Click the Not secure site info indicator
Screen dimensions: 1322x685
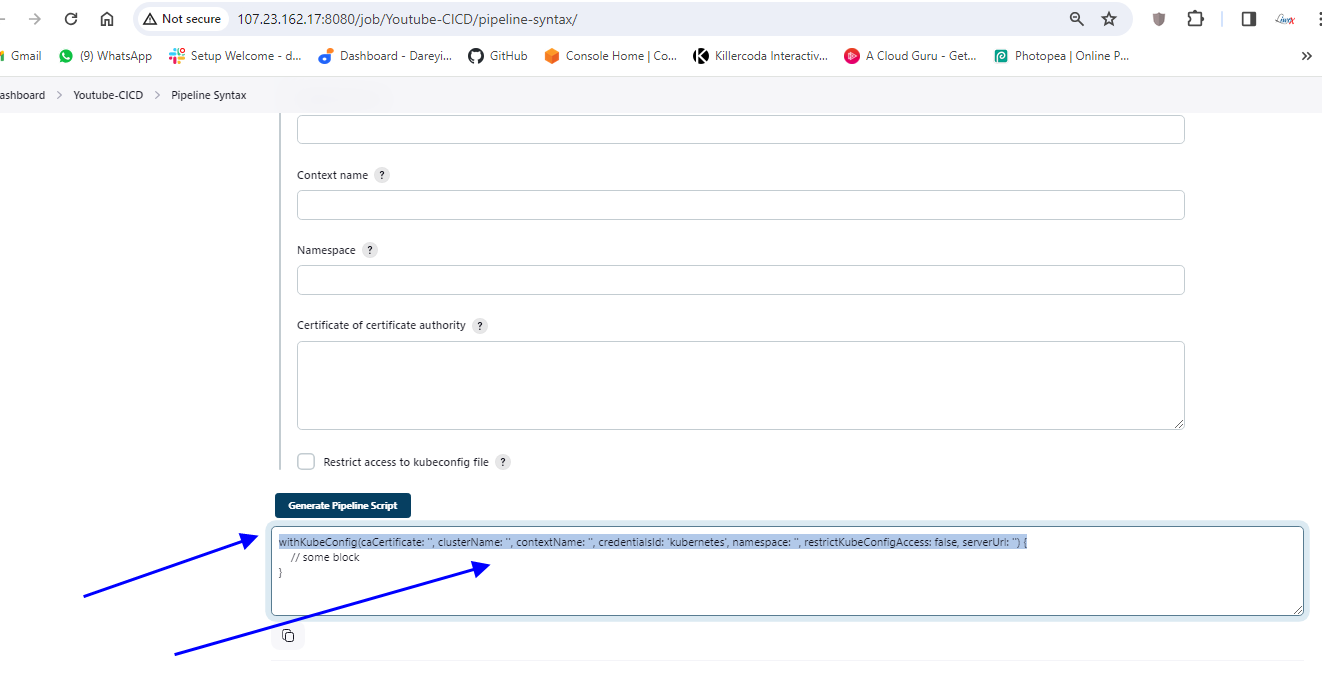point(181,19)
